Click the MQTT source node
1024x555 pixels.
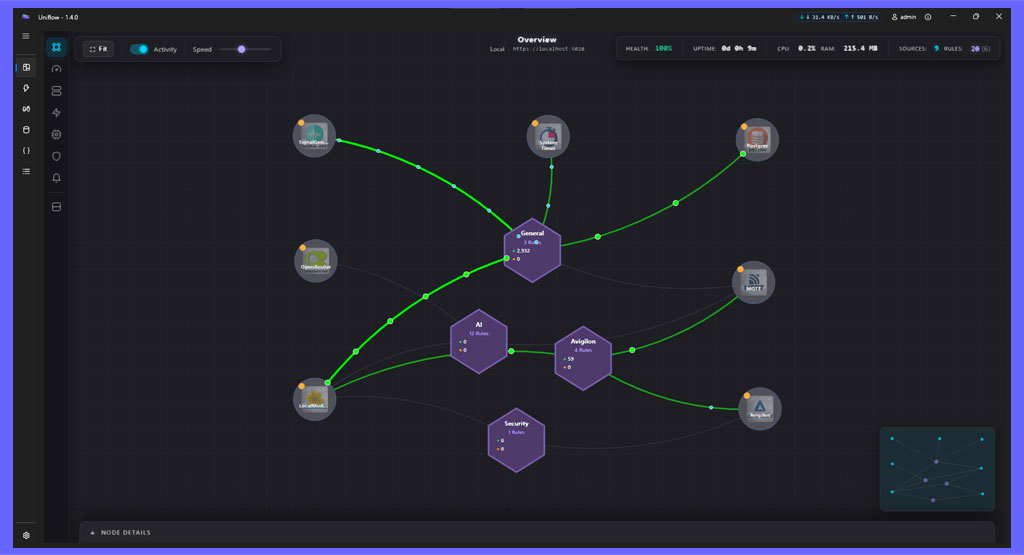[754, 282]
